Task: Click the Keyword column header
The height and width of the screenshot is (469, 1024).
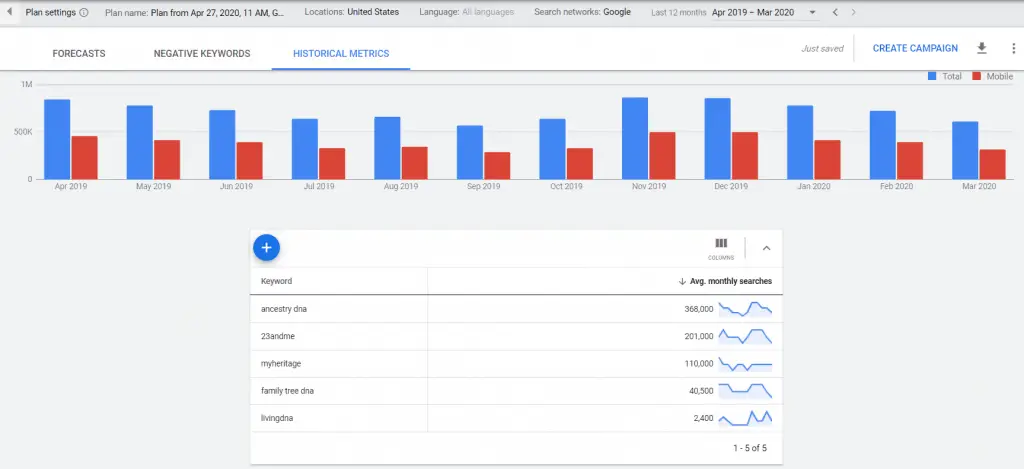Action: (x=276, y=282)
